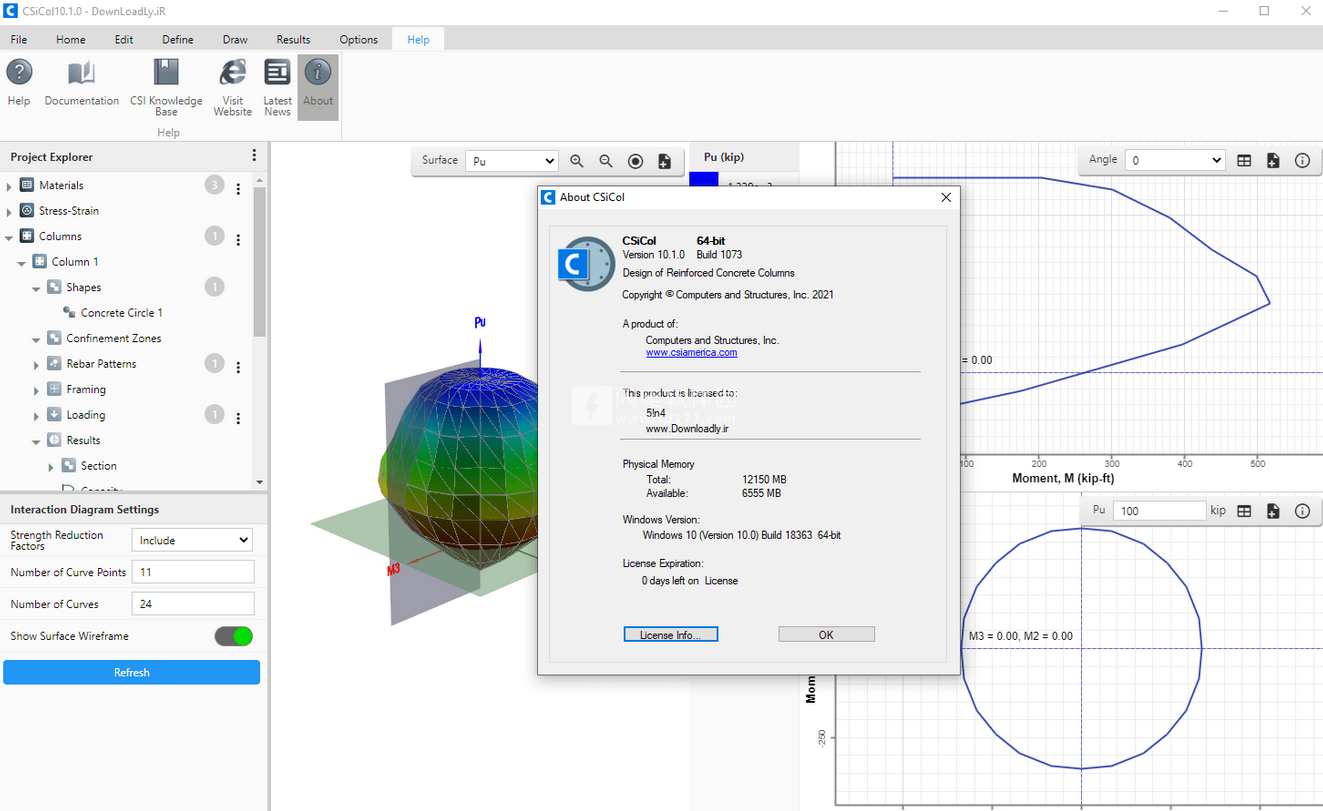Add to report icon beside Angle dropdown
The height and width of the screenshot is (811, 1323).
click(x=1273, y=160)
